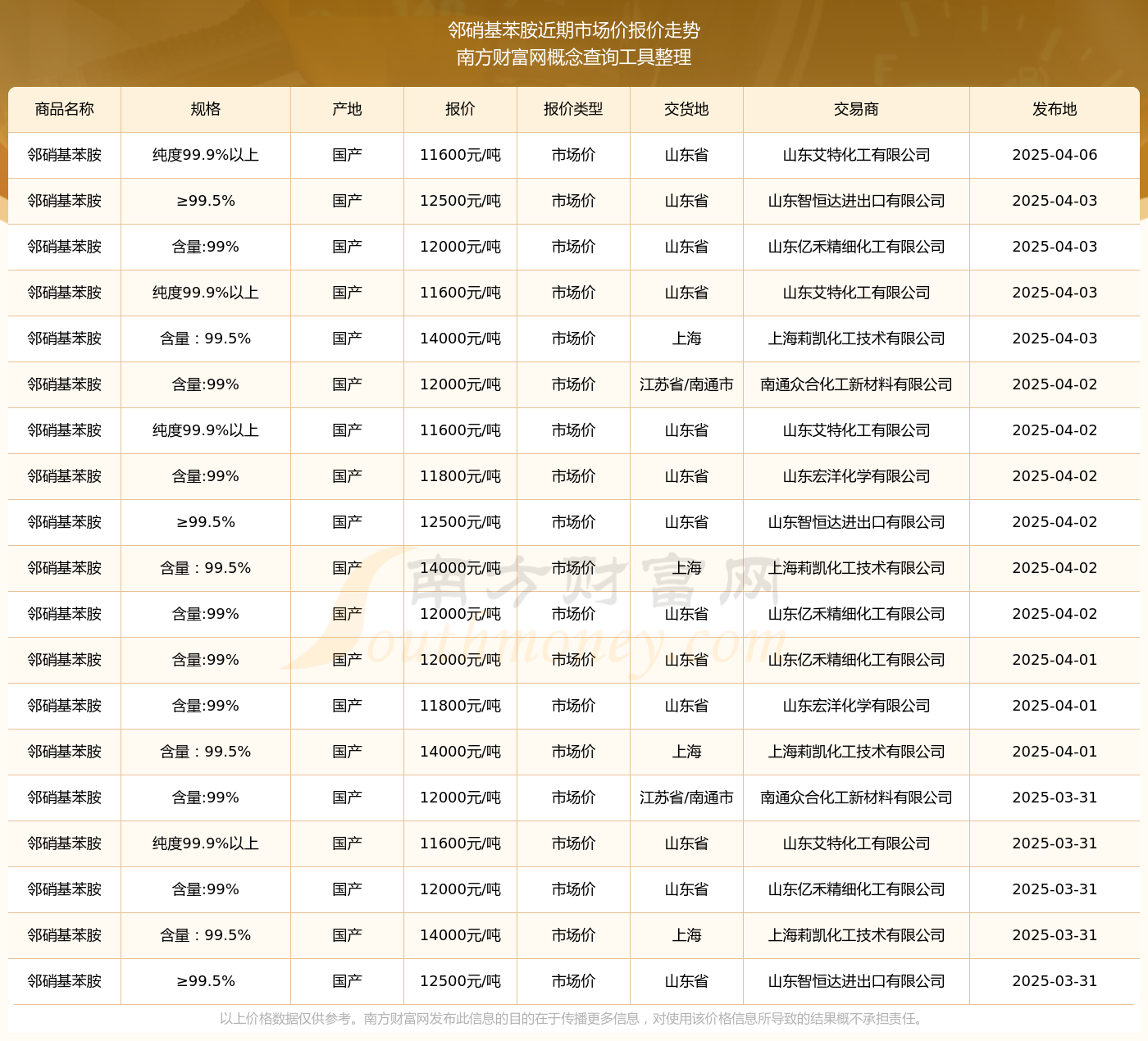Click 山东艾特化工有限公司 in the 2025-03-31 row
This screenshot has width=1148, height=1041.
tap(856, 843)
